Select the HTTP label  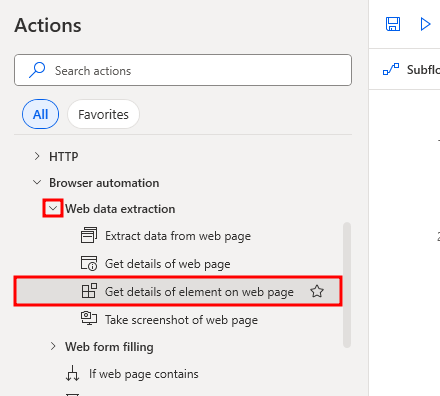point(64,156)
